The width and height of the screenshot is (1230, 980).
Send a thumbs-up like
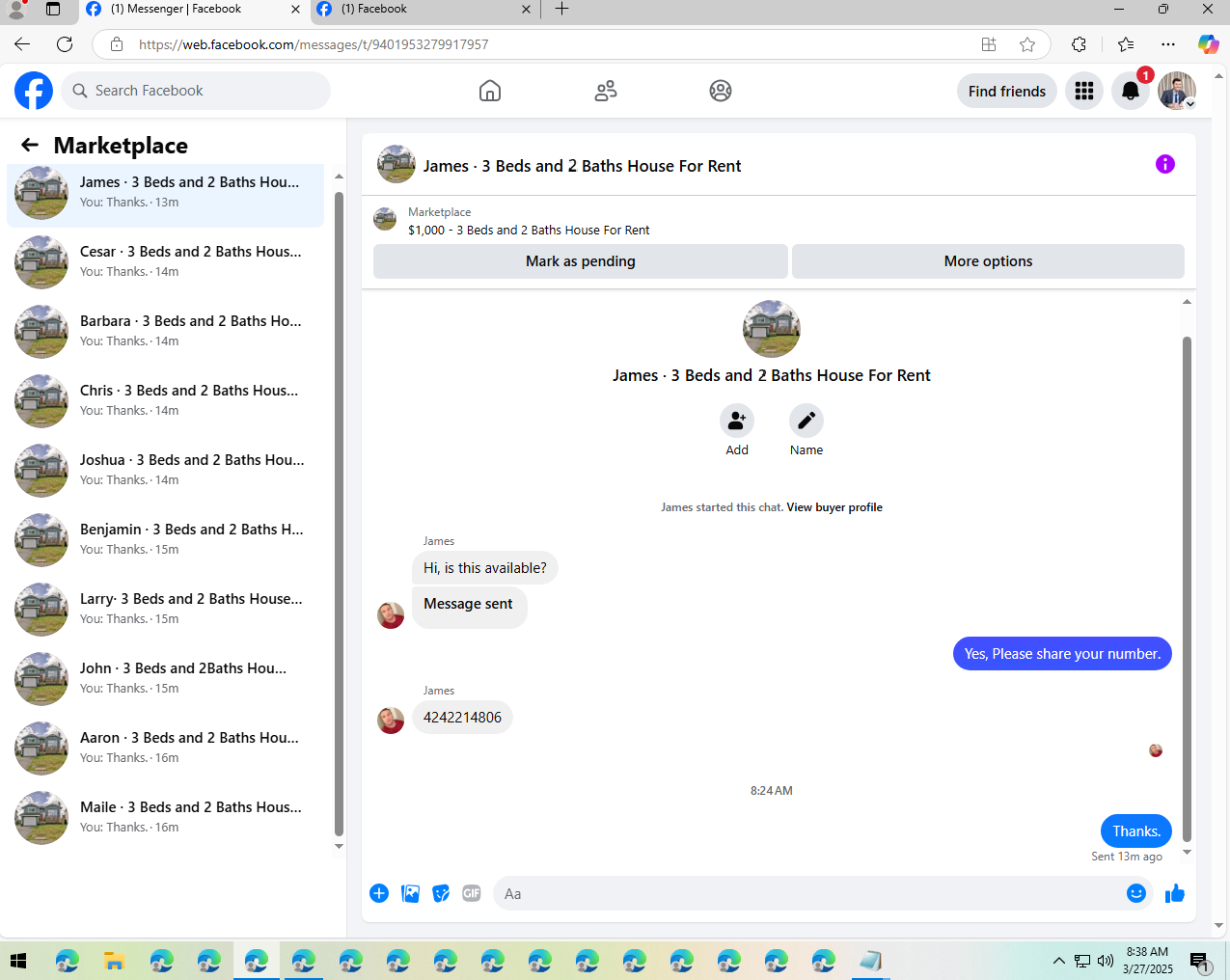tap(1175, 893)
